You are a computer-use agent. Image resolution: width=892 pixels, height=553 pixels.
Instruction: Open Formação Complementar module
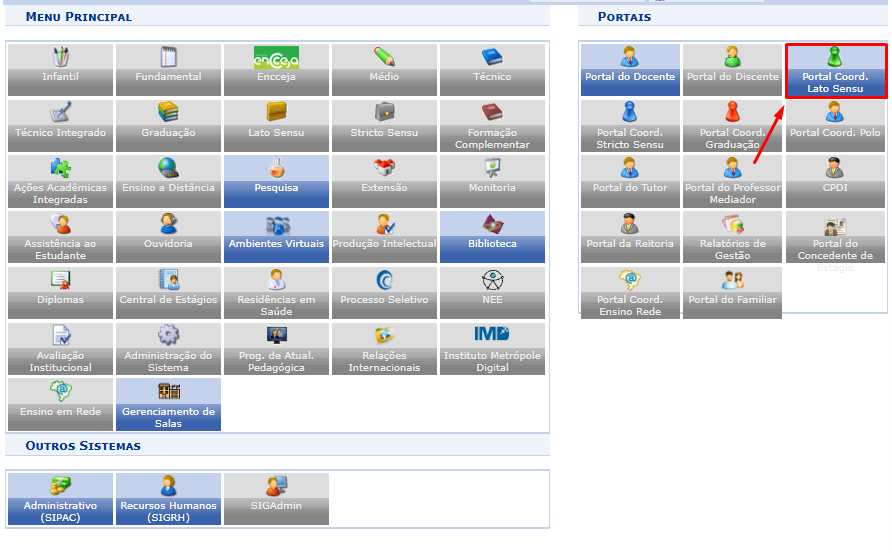tap(493, 125)
